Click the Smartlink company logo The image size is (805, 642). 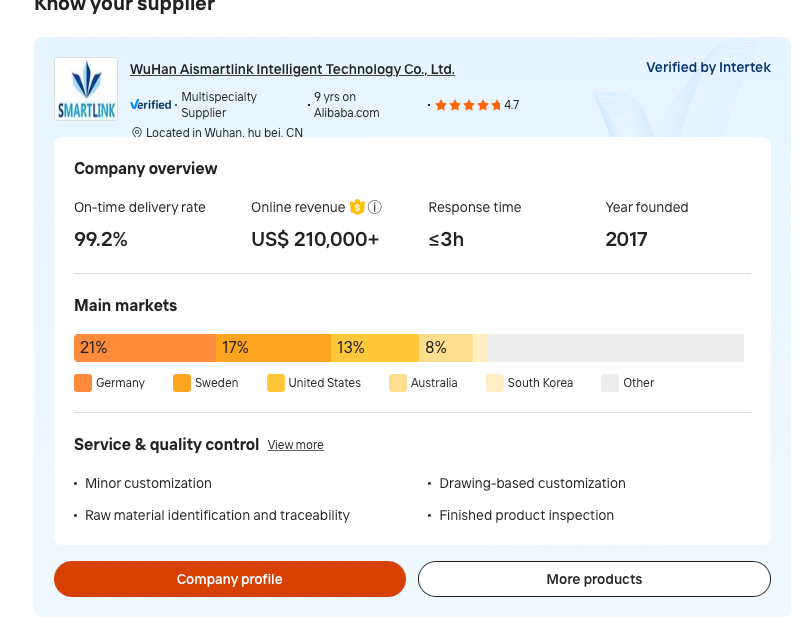86,89
